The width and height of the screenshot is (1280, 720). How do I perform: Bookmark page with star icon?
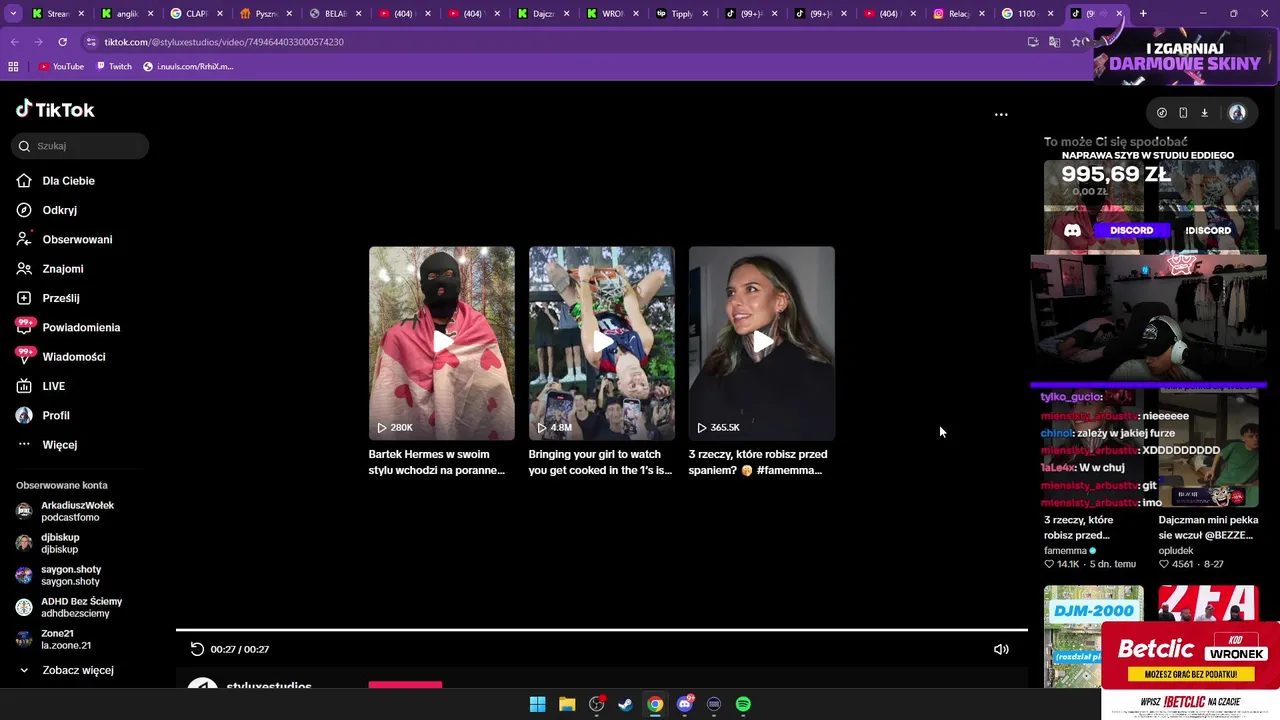point(1075,42)
